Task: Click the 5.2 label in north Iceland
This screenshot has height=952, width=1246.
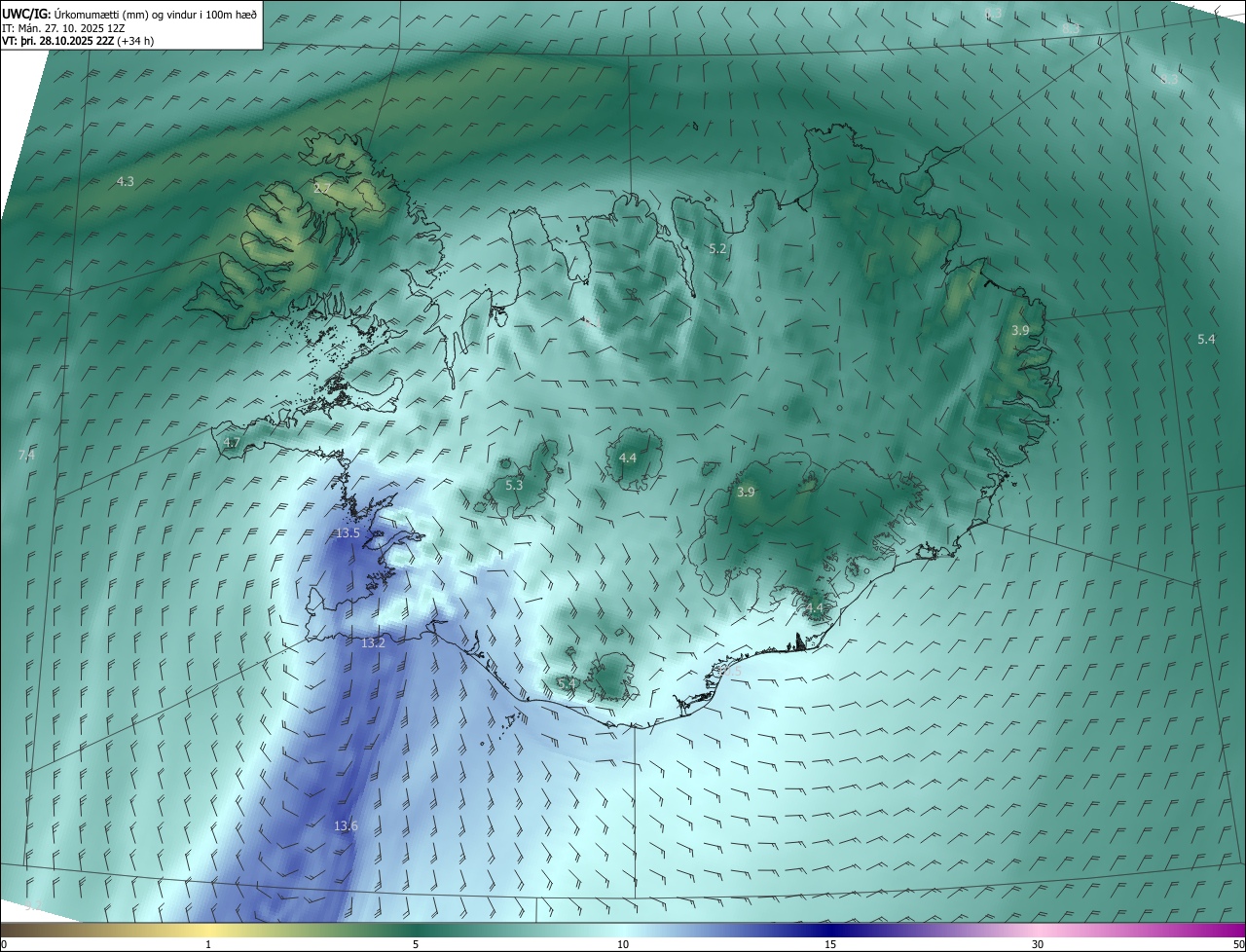Action: [x=717, y=249]
